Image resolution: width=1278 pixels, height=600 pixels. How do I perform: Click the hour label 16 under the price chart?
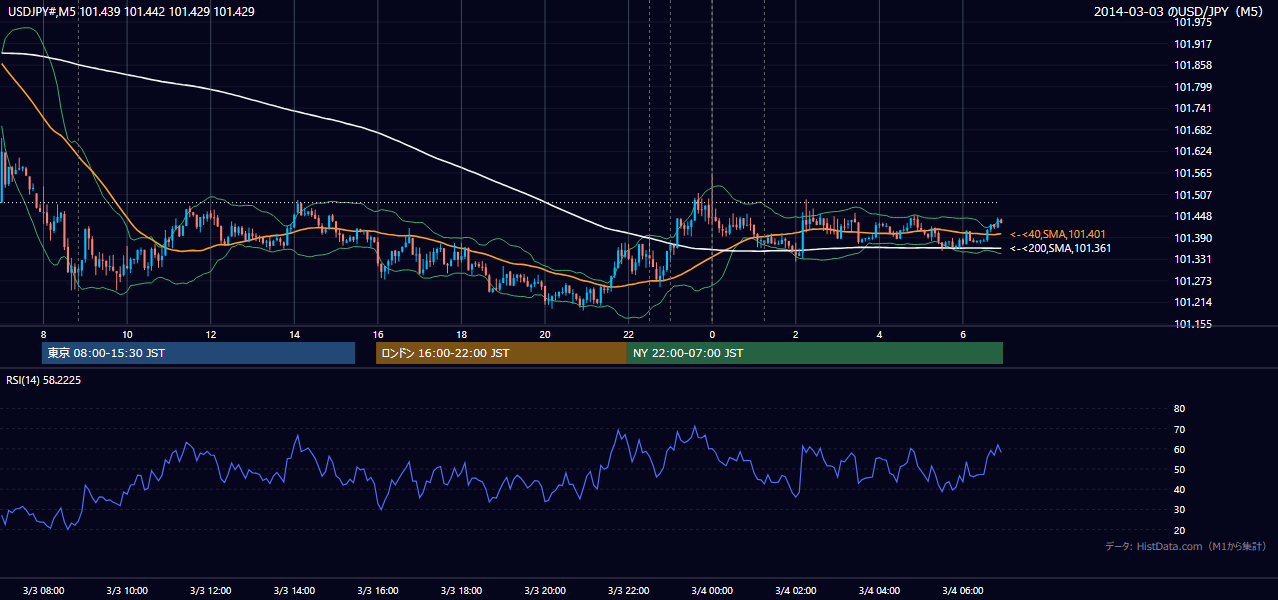pos(377,334)
